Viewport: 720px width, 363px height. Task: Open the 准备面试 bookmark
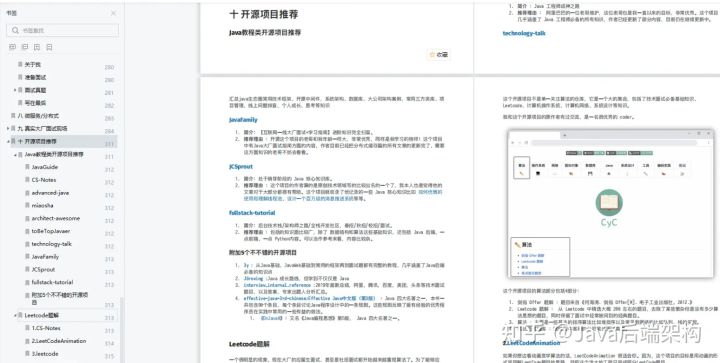point(35,78)
